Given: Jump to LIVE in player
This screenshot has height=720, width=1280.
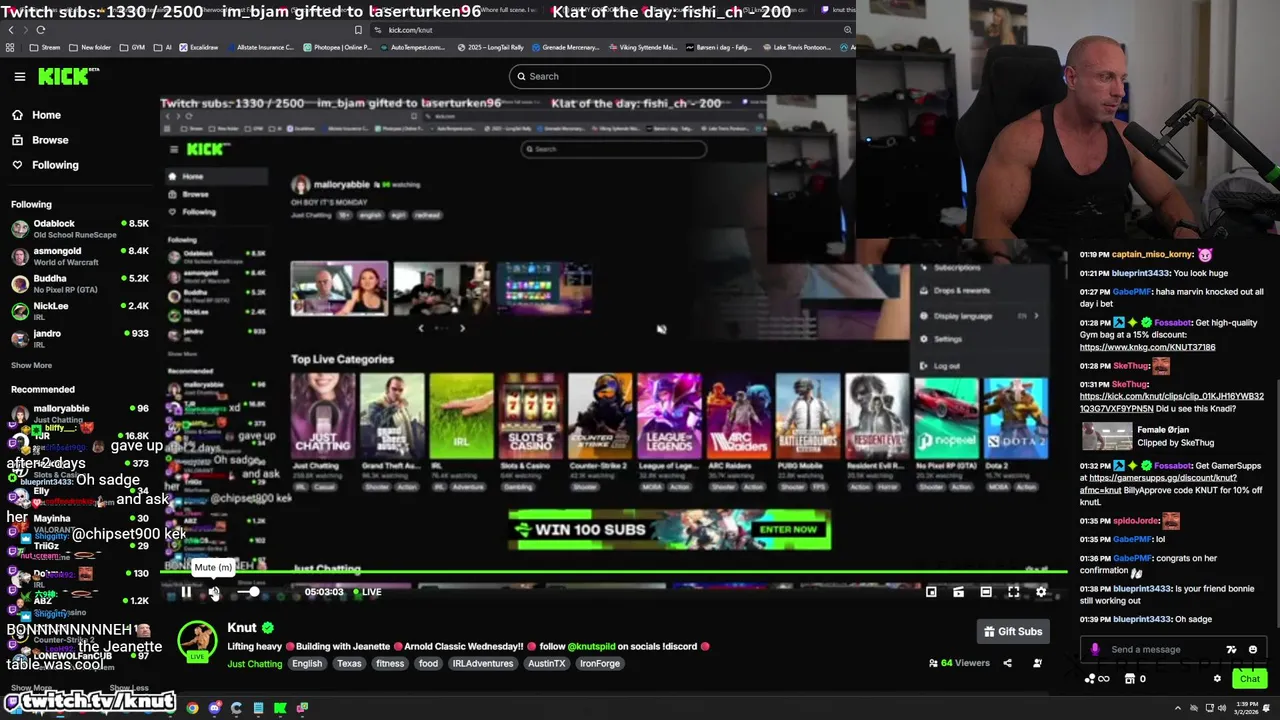Looking at the screenshot, I should pos(366,592).
